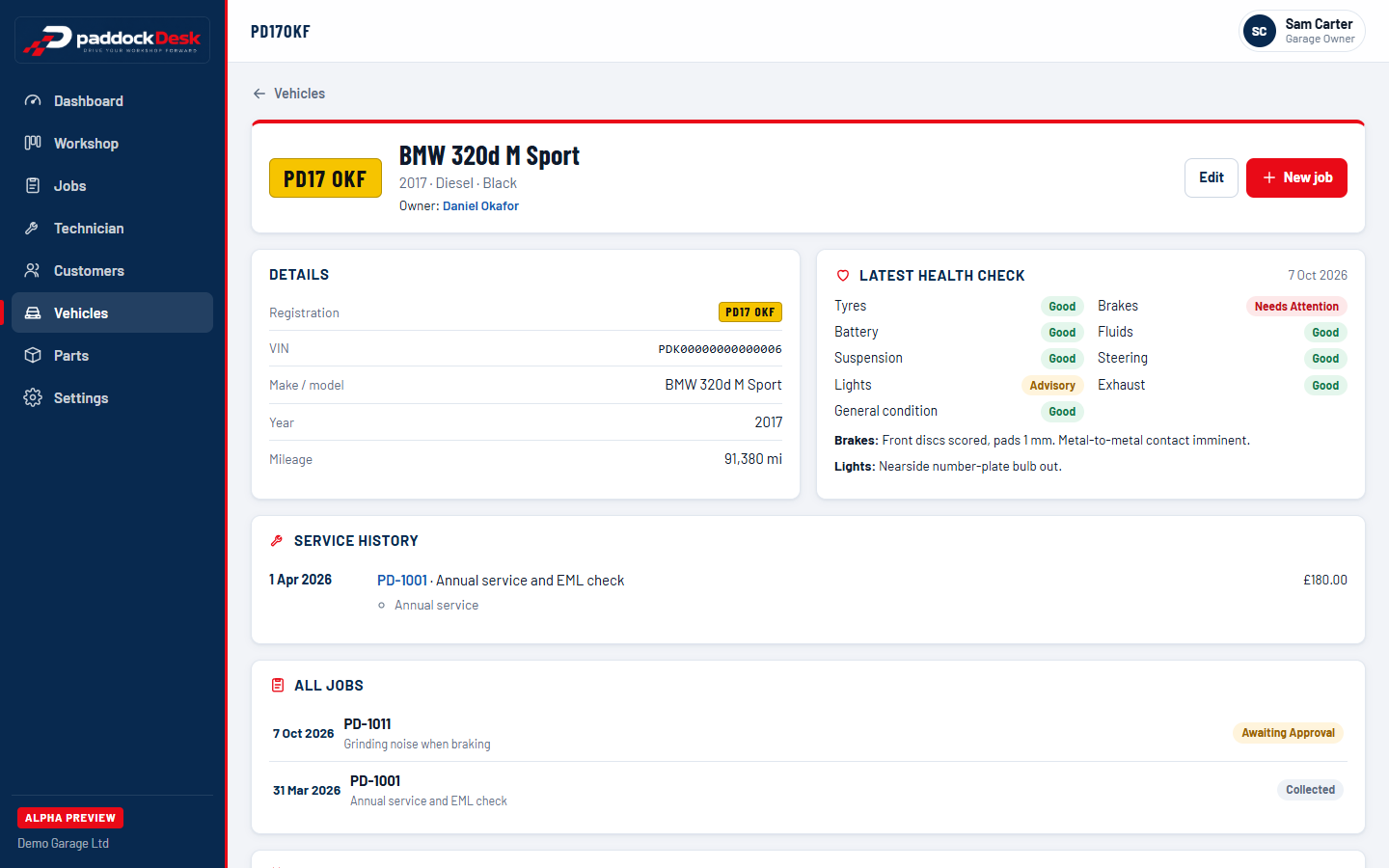Click the Jobs clipboard icon
1389x868 pixels.
click(33, 186)
